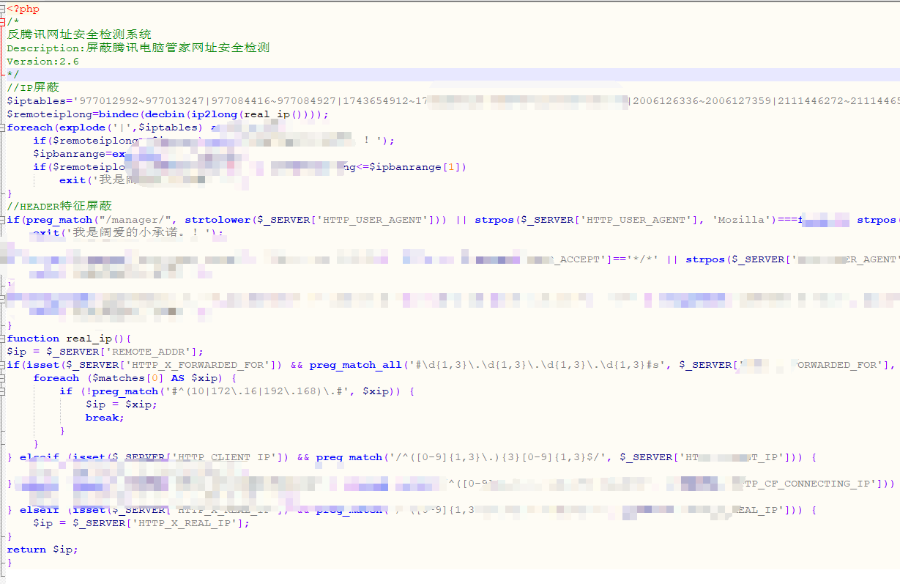Collapse the if(isset HTTP_X_FORWARDED_FOR fold marker

pyautogui.click(x=2, y=365)
